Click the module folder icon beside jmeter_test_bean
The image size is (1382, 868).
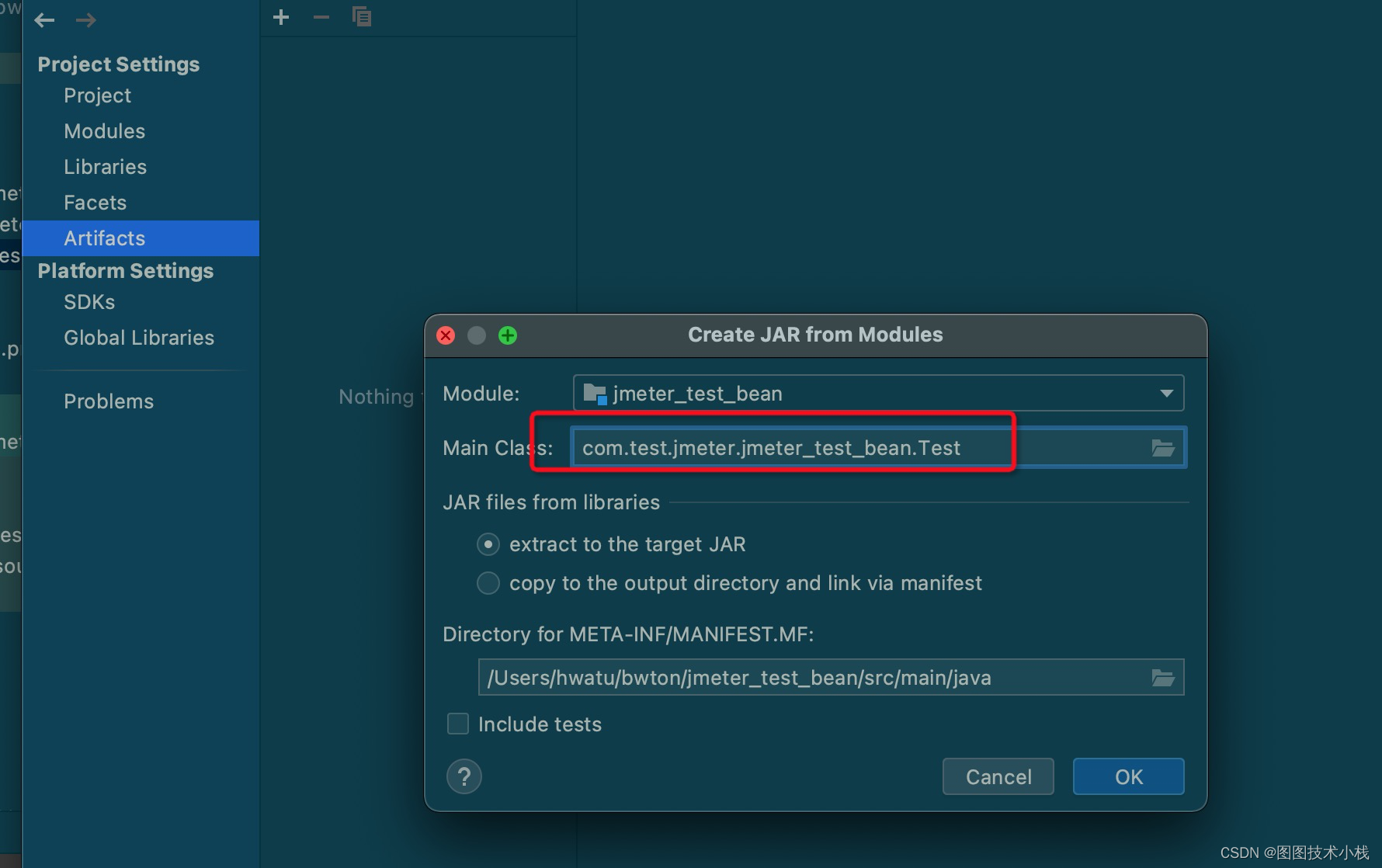594,393
